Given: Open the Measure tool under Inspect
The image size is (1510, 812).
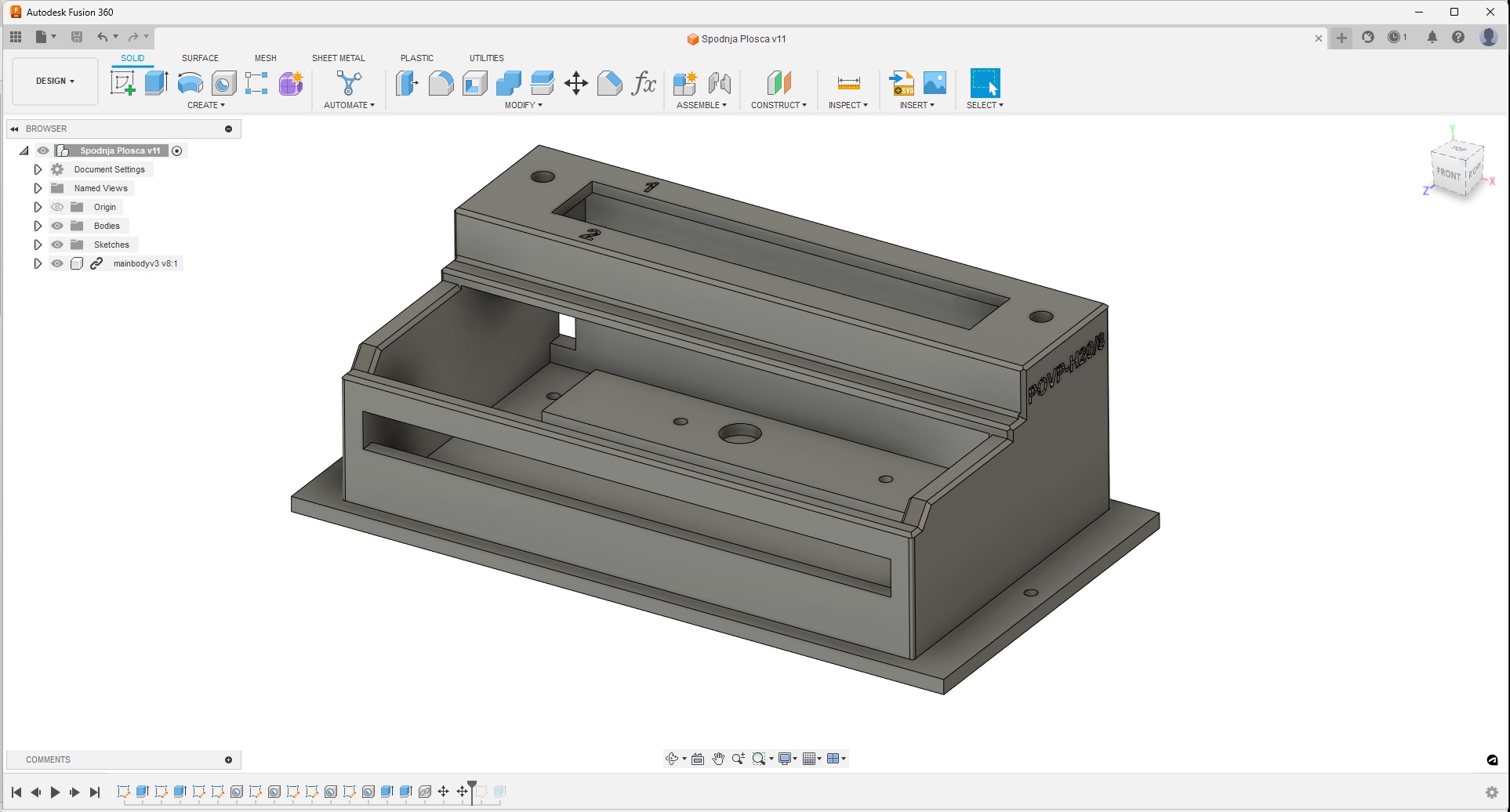Looking at the screenshot, I should pos(848,83).
